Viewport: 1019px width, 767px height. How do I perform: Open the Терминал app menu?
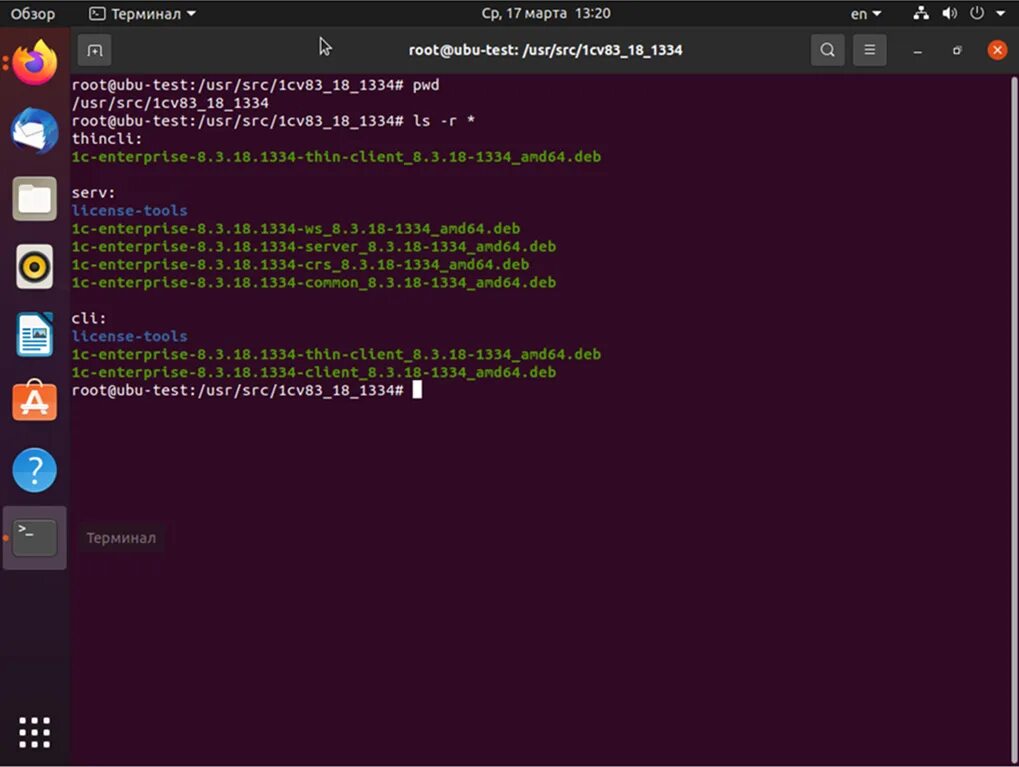pos(142,14)
